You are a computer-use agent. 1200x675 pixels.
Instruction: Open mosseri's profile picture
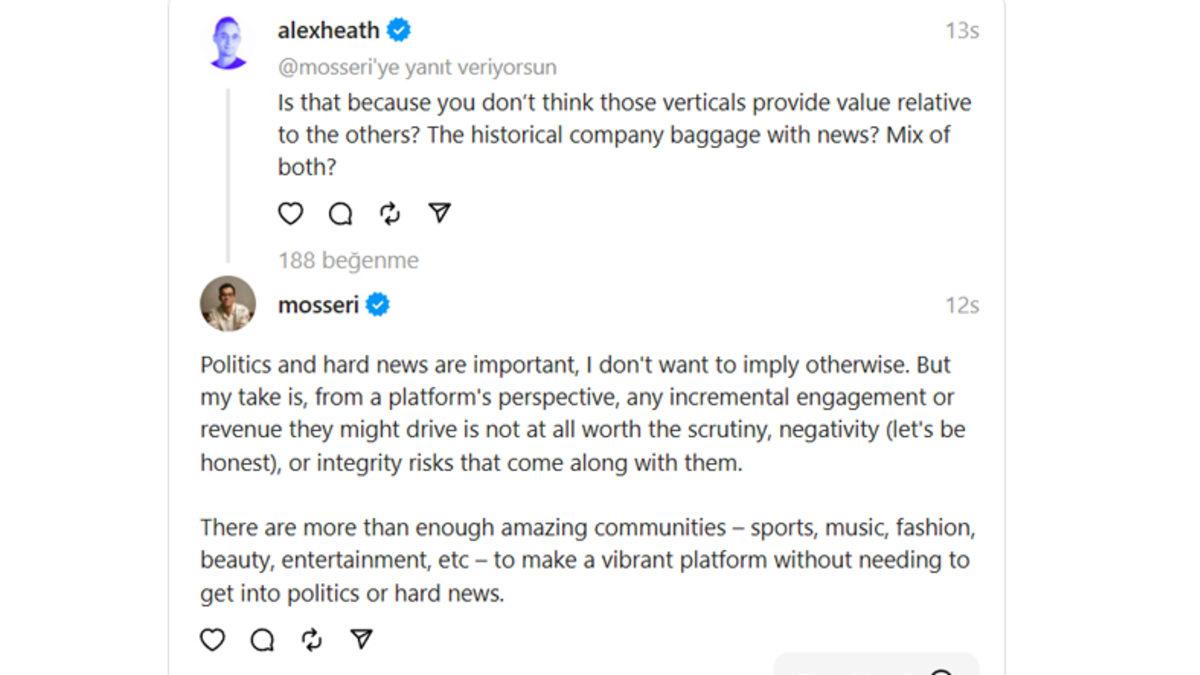point(228,304)
